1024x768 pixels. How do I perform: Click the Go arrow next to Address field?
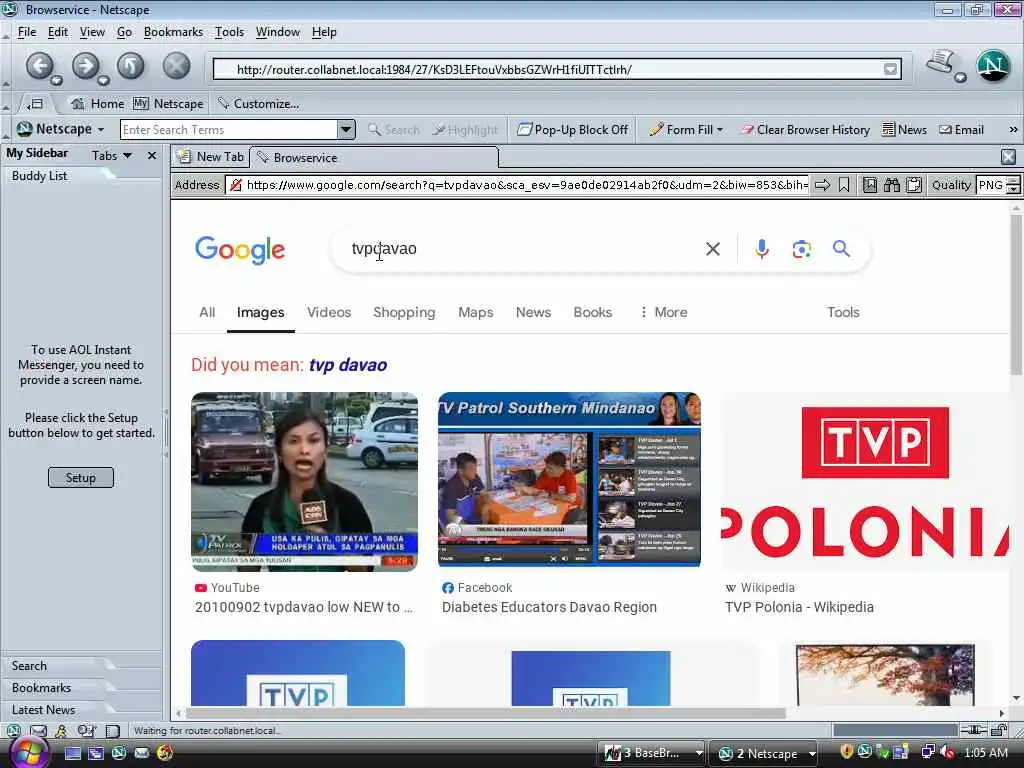click(823, 185)
